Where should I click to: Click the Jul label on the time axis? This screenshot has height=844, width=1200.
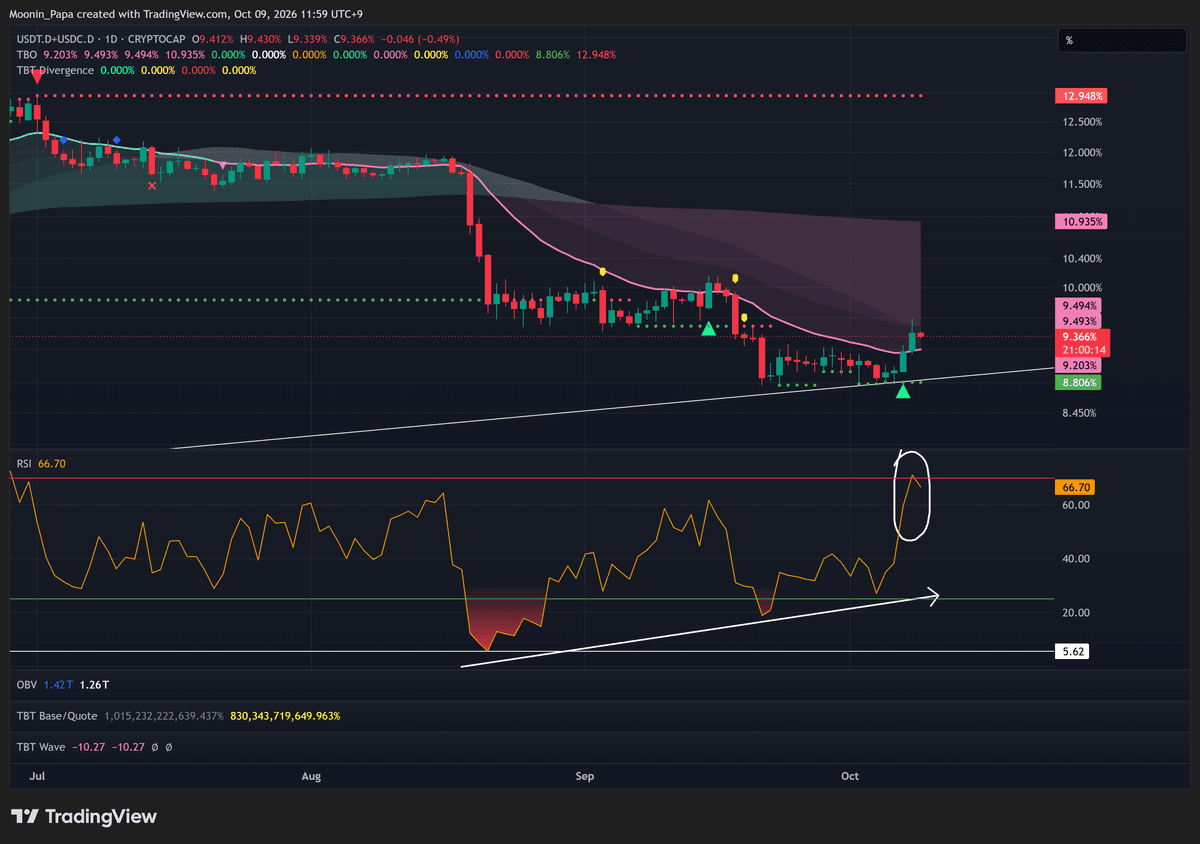pyautogui.click(x=38, y=776)
